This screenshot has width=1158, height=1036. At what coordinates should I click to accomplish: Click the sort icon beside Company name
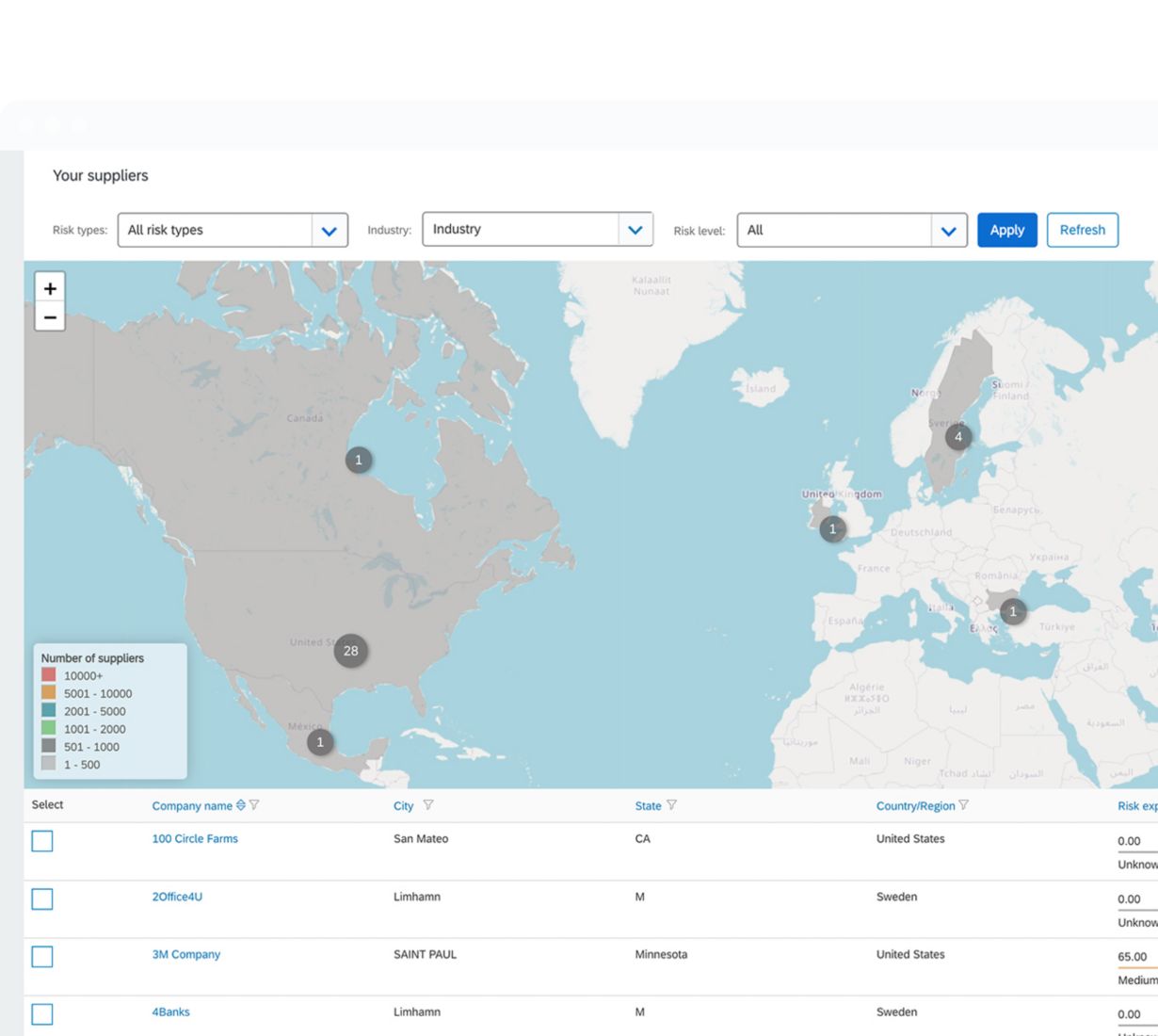(x=241, y=805)
